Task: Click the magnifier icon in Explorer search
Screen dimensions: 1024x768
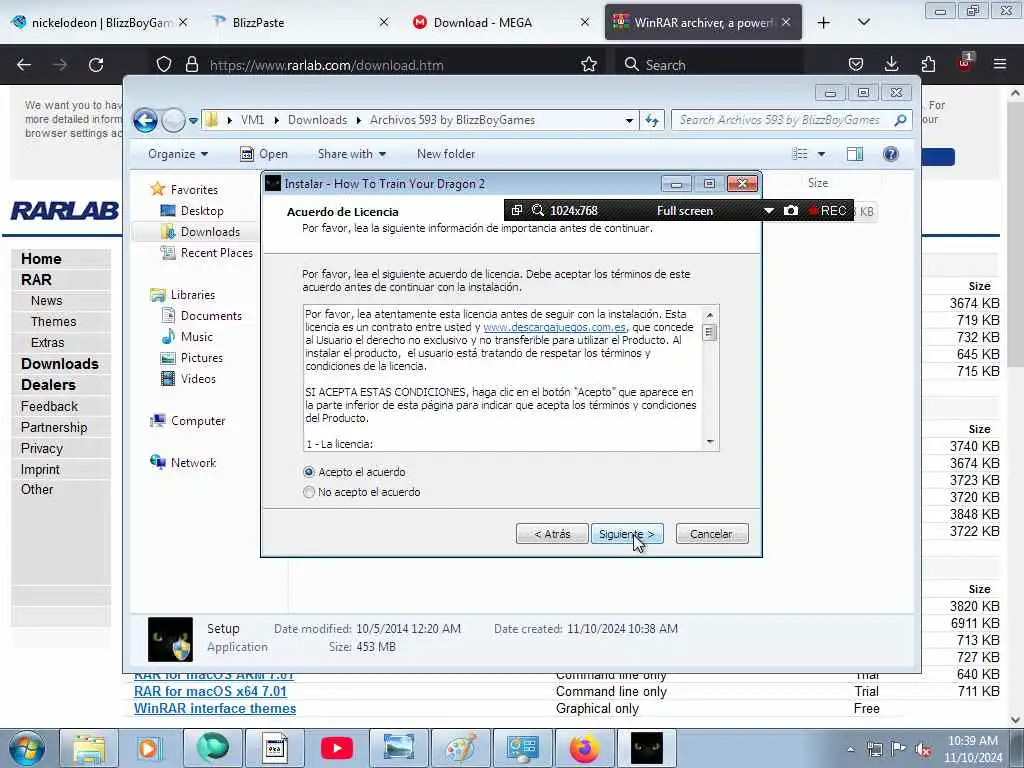Action: [x=901, y=120]
